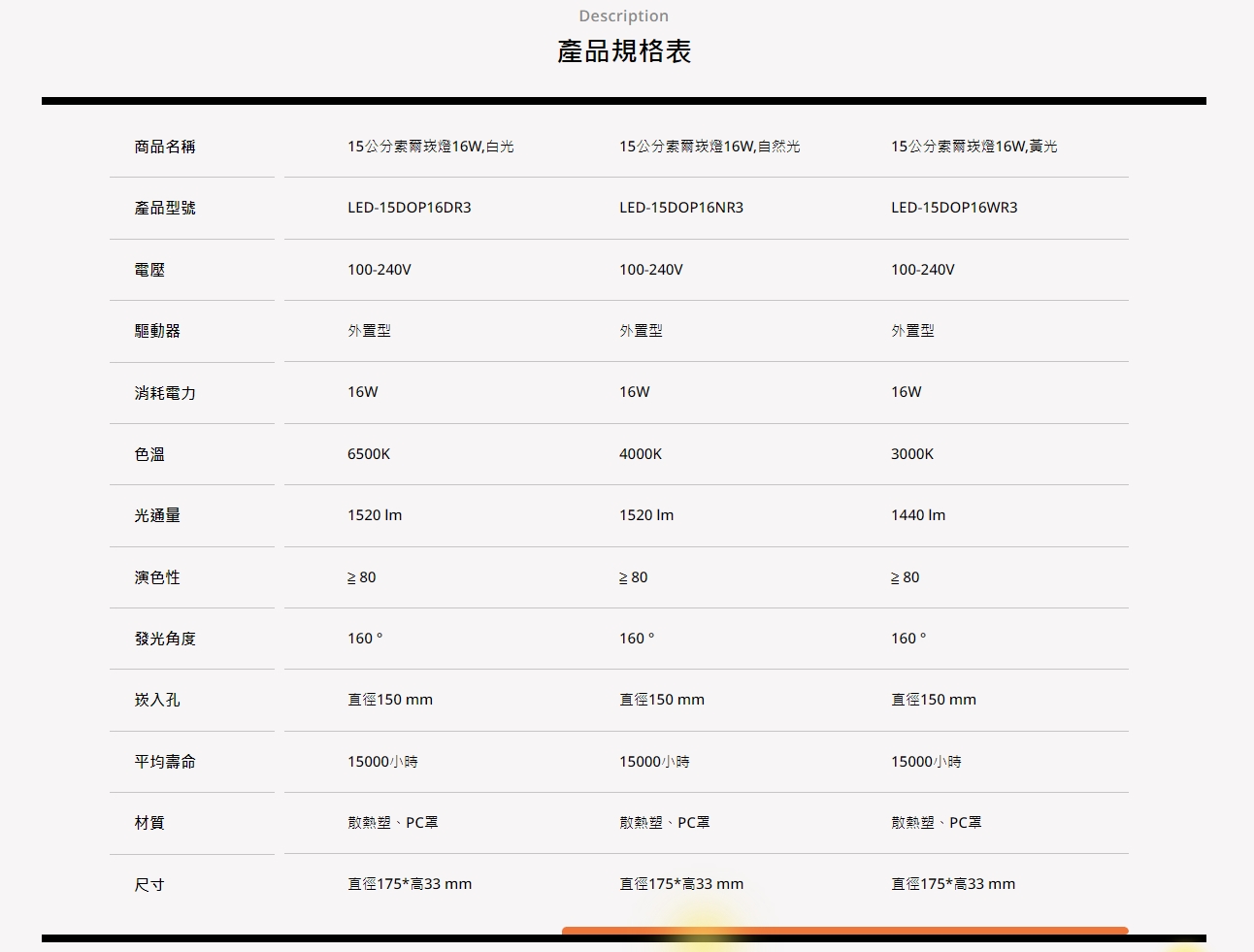Image resolution: width=1254 pixels, height=952 pixels.
Task: Click the 驅動器 row label
Action: [x=157, y=331]
